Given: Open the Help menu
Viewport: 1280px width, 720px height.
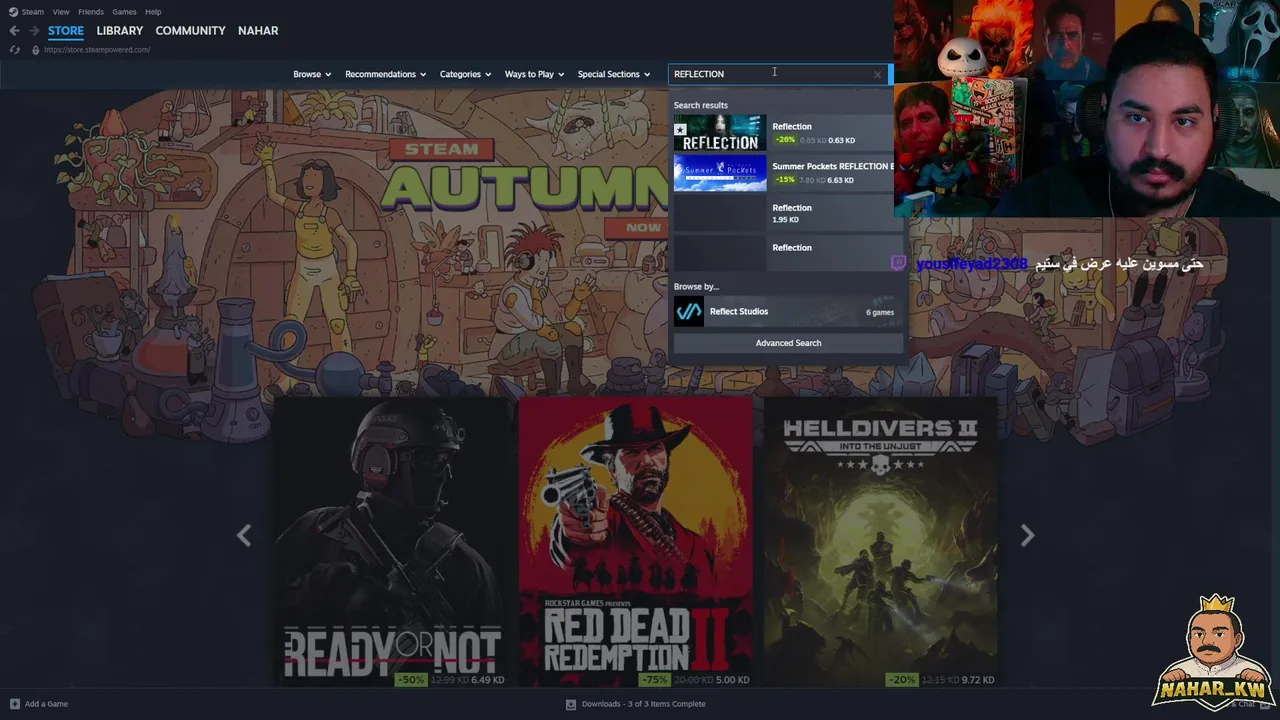Looking at the screenshot, I should pyautogui.click(x=153, y=12).
